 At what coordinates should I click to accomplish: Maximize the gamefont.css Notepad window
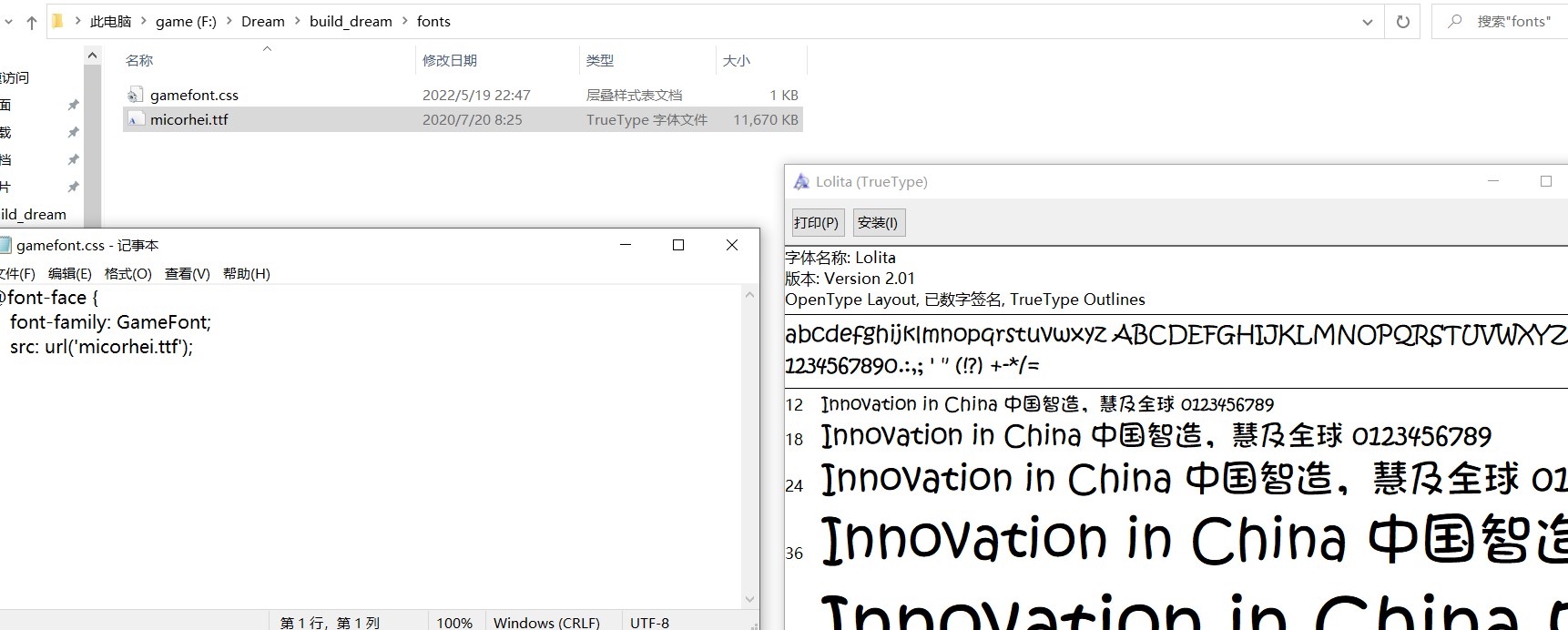678,245
